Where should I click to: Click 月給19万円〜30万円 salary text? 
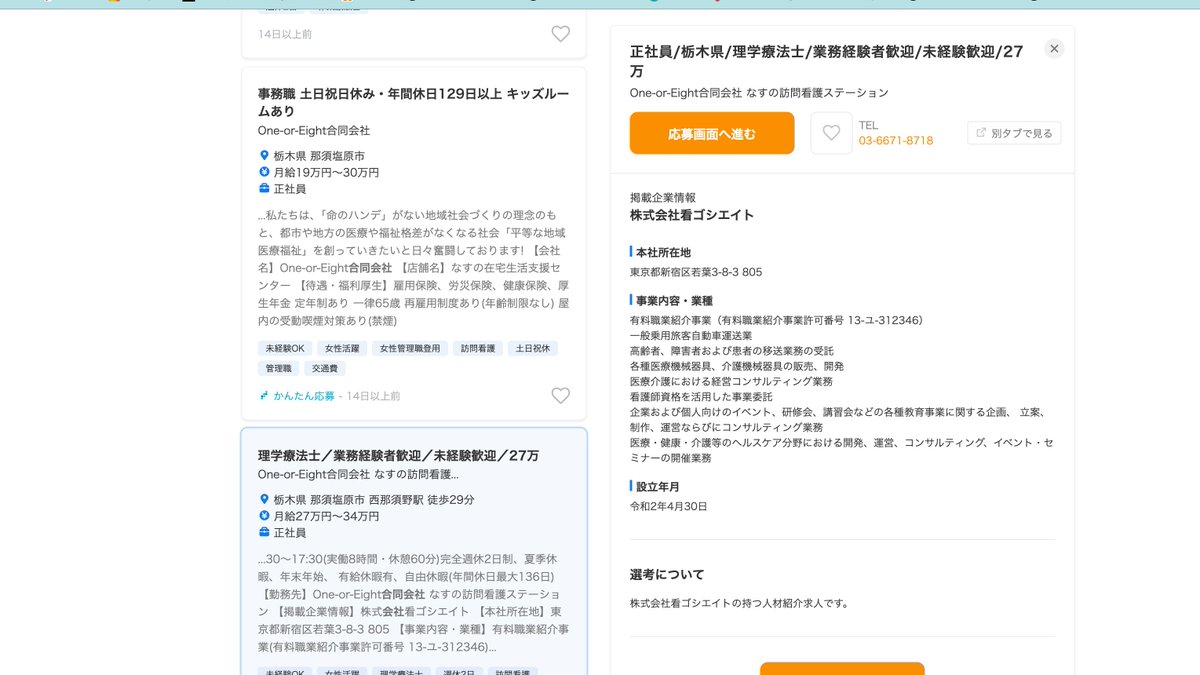(326, 172)
